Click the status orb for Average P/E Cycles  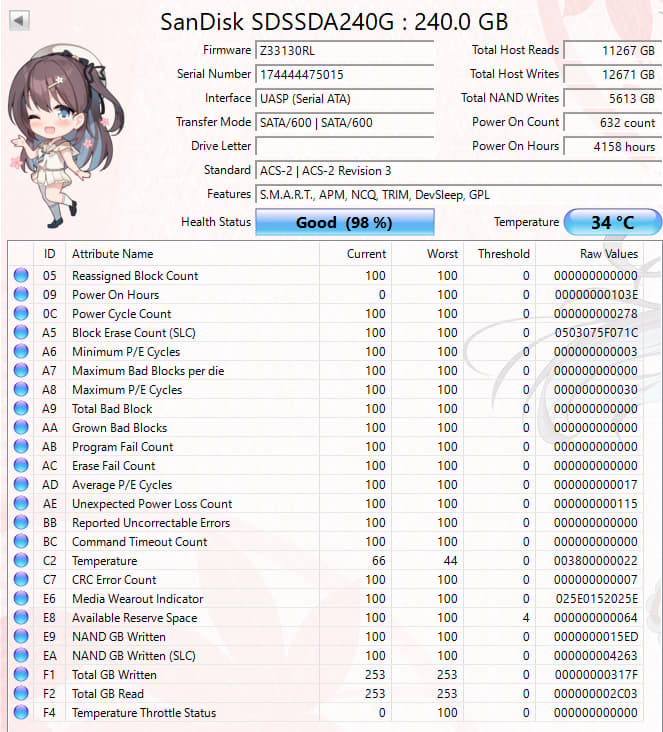[x=21, y=485]
